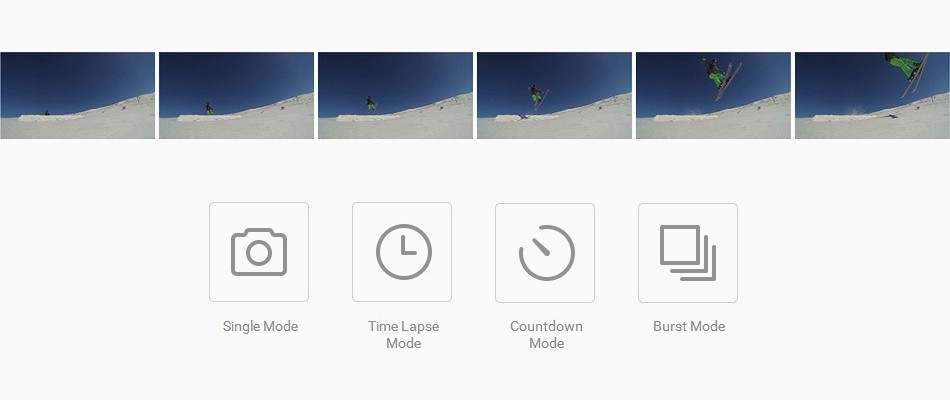The height and width of the screenshot is (400, 950).
Task: View the fourth burst frame thumbnail
Action: (x=554, y=95)
